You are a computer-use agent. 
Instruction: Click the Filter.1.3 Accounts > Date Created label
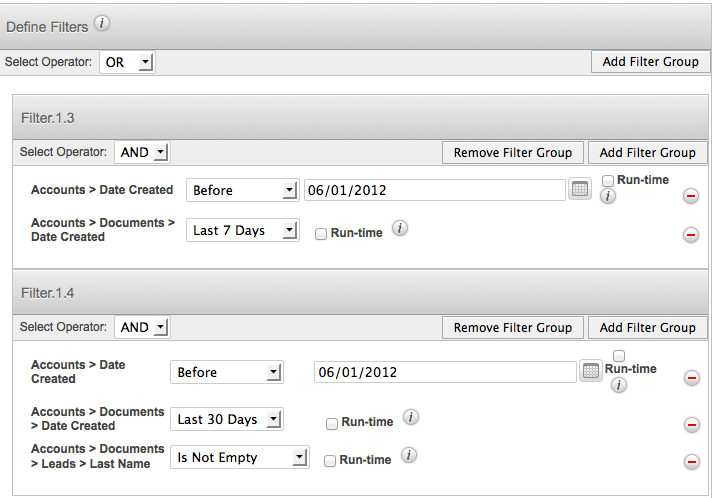point(102,190)
